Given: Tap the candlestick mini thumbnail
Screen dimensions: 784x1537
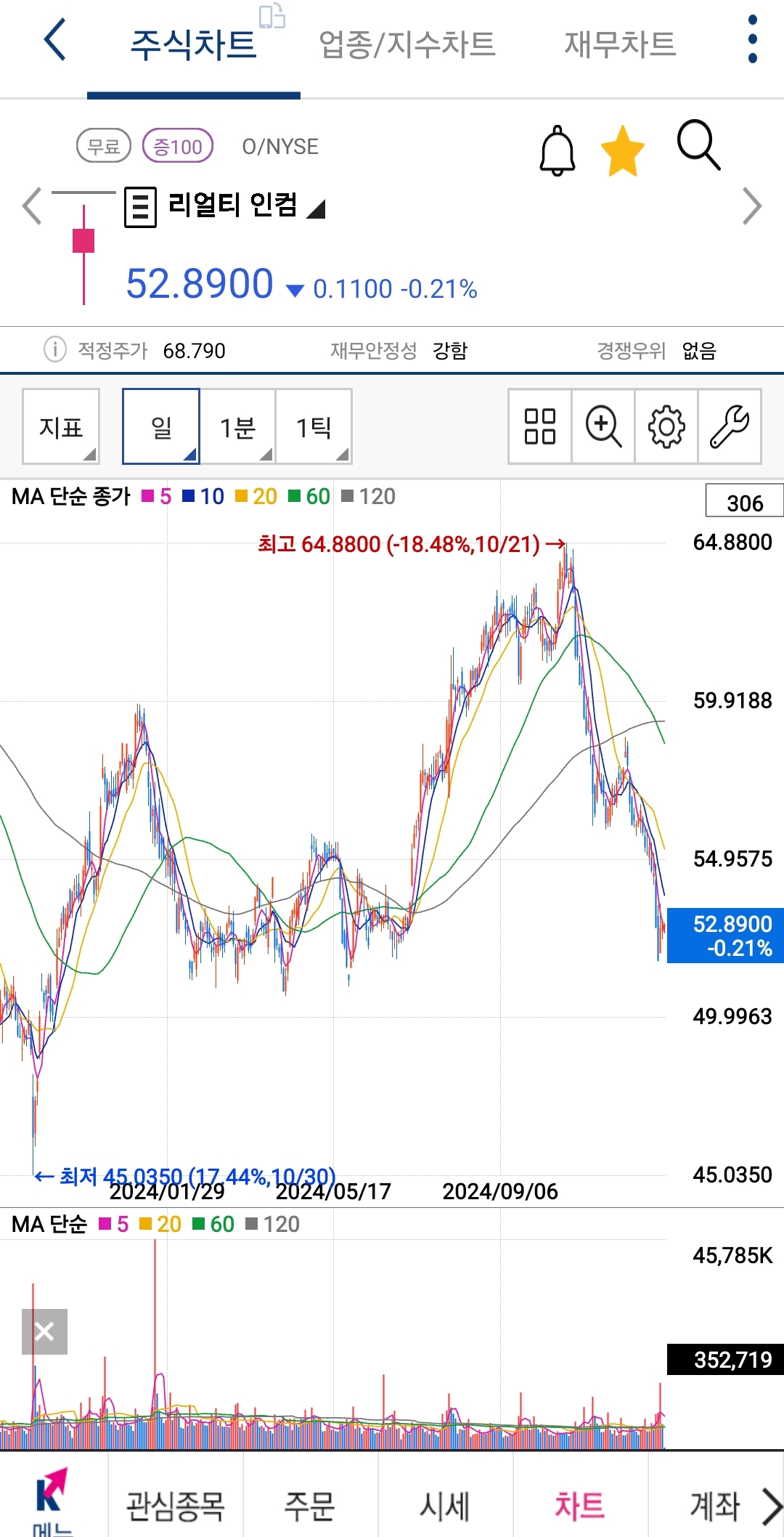Looking at the screenshot, I should pyautogui.click(x=83, y=247).
